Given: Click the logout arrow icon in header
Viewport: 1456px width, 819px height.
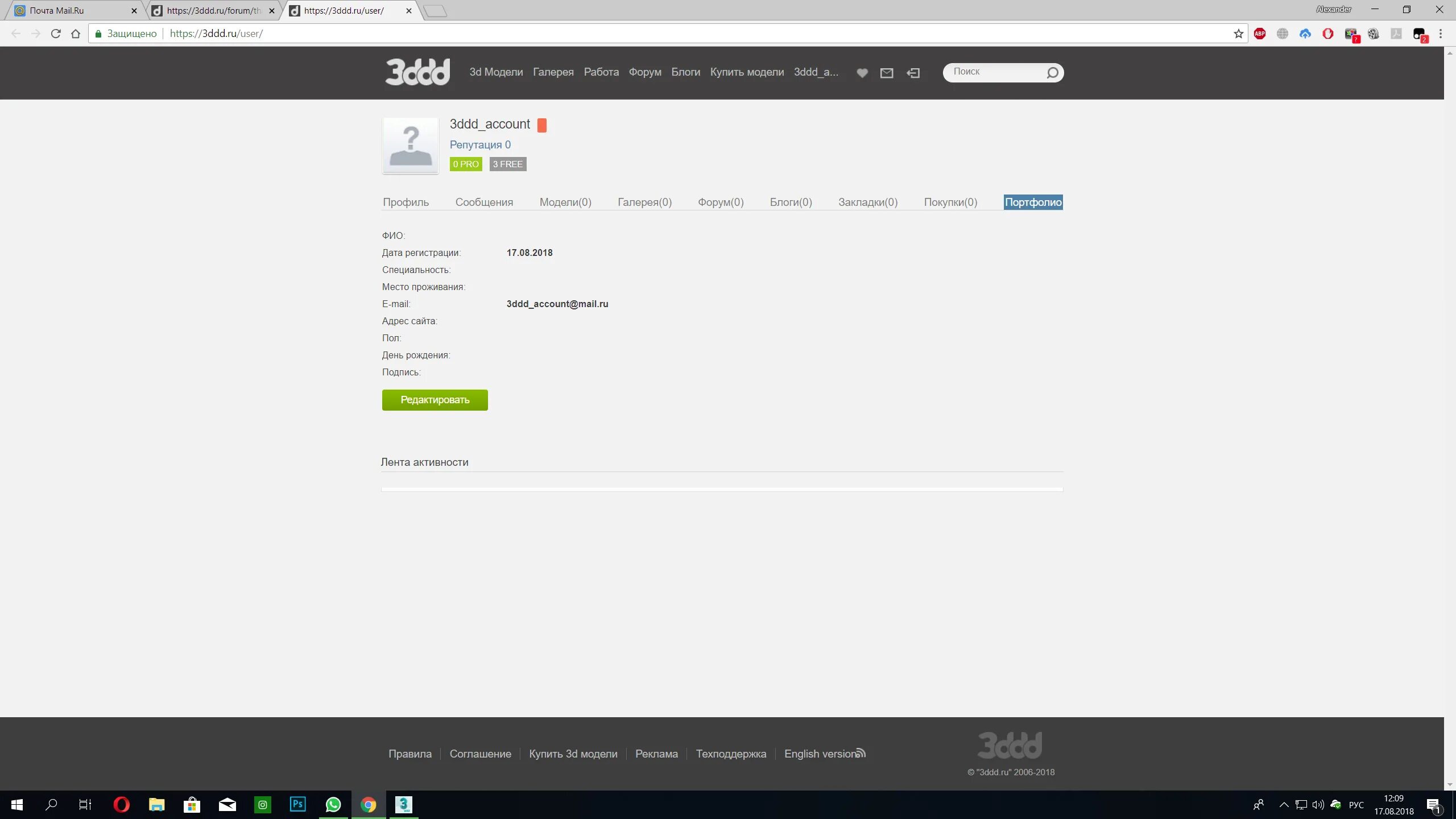Looking at the screenshot, I should pos(913,73).
